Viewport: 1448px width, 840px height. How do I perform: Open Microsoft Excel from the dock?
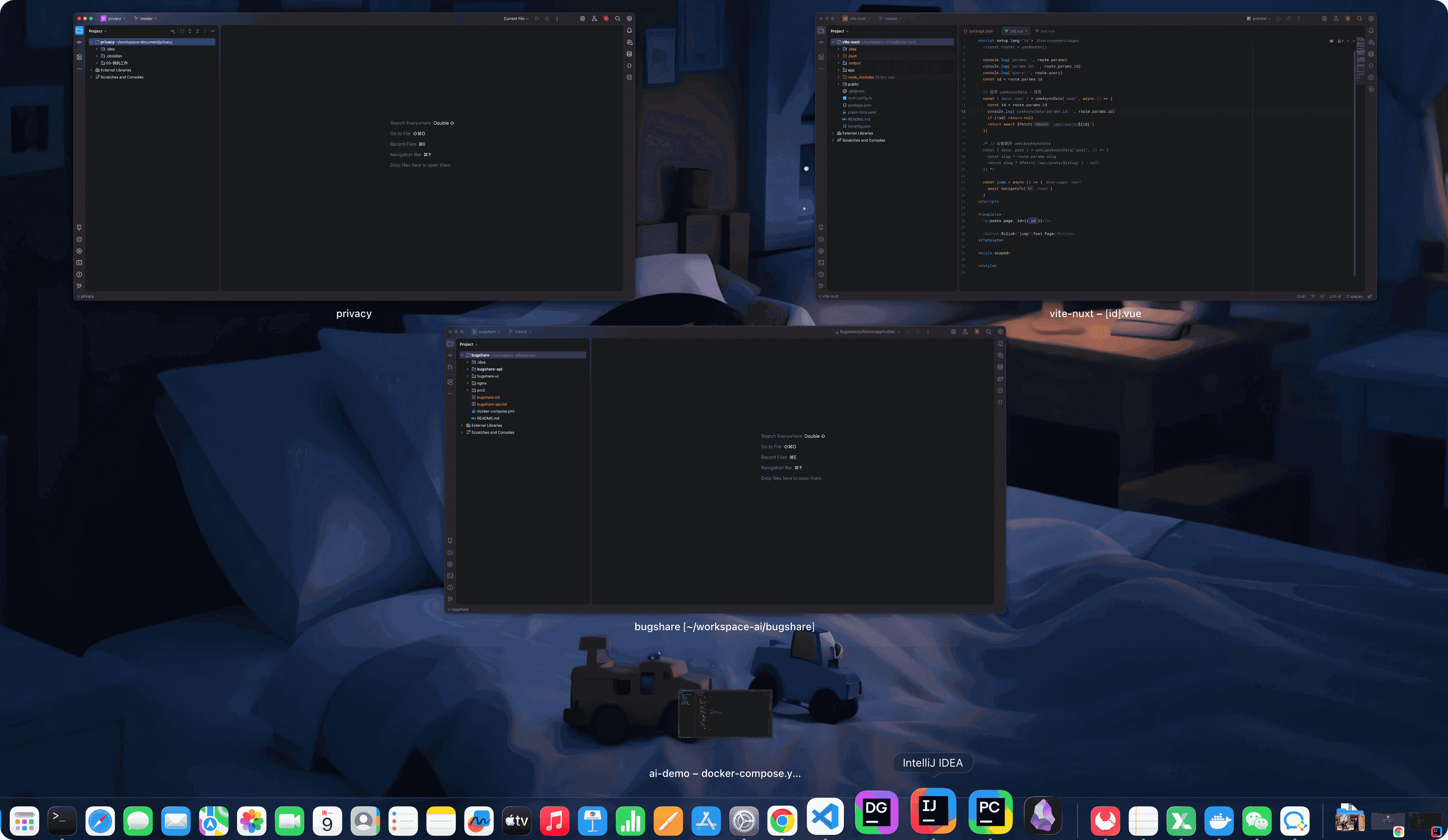(1181, 821)
